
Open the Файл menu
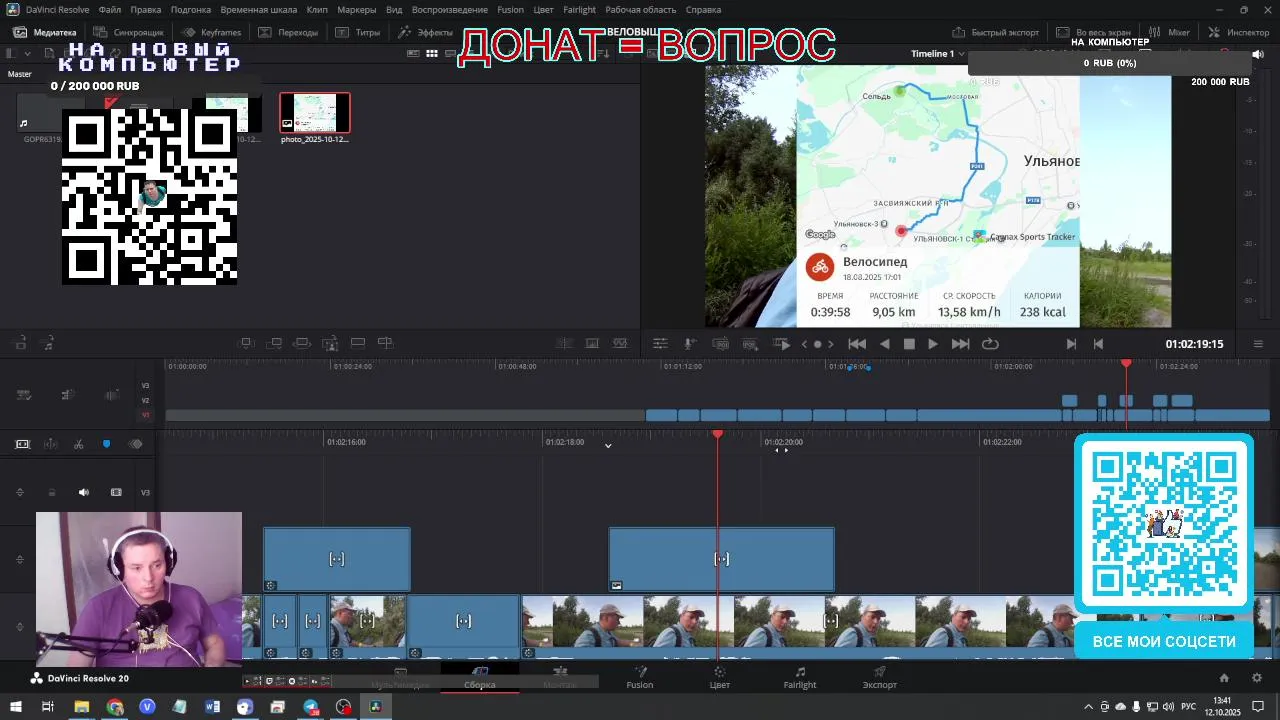pyautogui.click(x=110, y=9)
